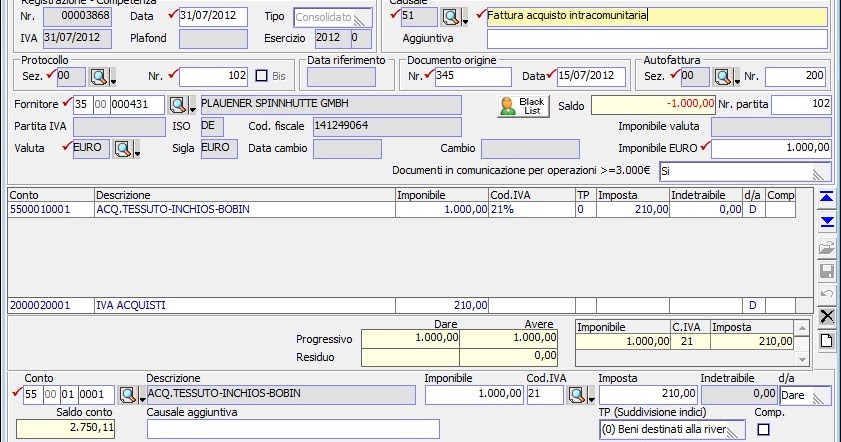Click the Aggiuntiva text field
Image resolution: width=841 pixels, height=442 pixels.
(x=657, y=39)
